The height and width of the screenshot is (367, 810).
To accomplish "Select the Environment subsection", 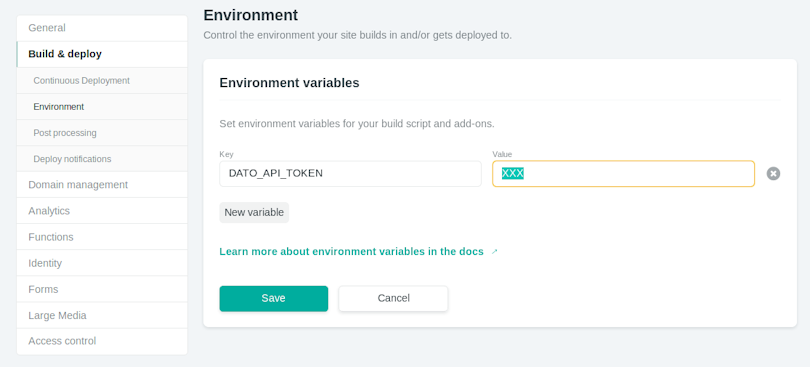I will 102,107.
